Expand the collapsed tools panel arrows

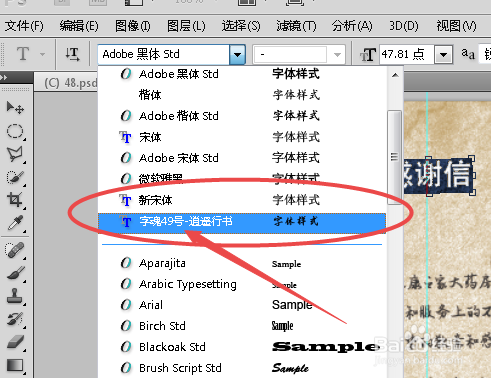4,78
